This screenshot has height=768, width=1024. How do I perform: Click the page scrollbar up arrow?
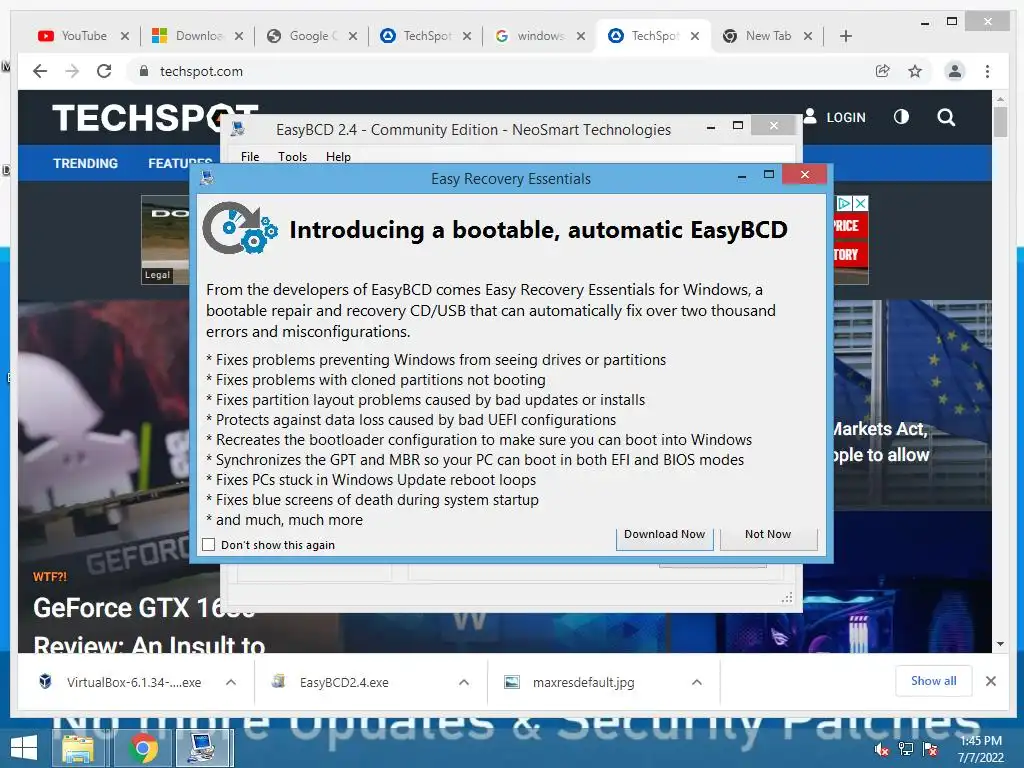tap(1000, 99)
